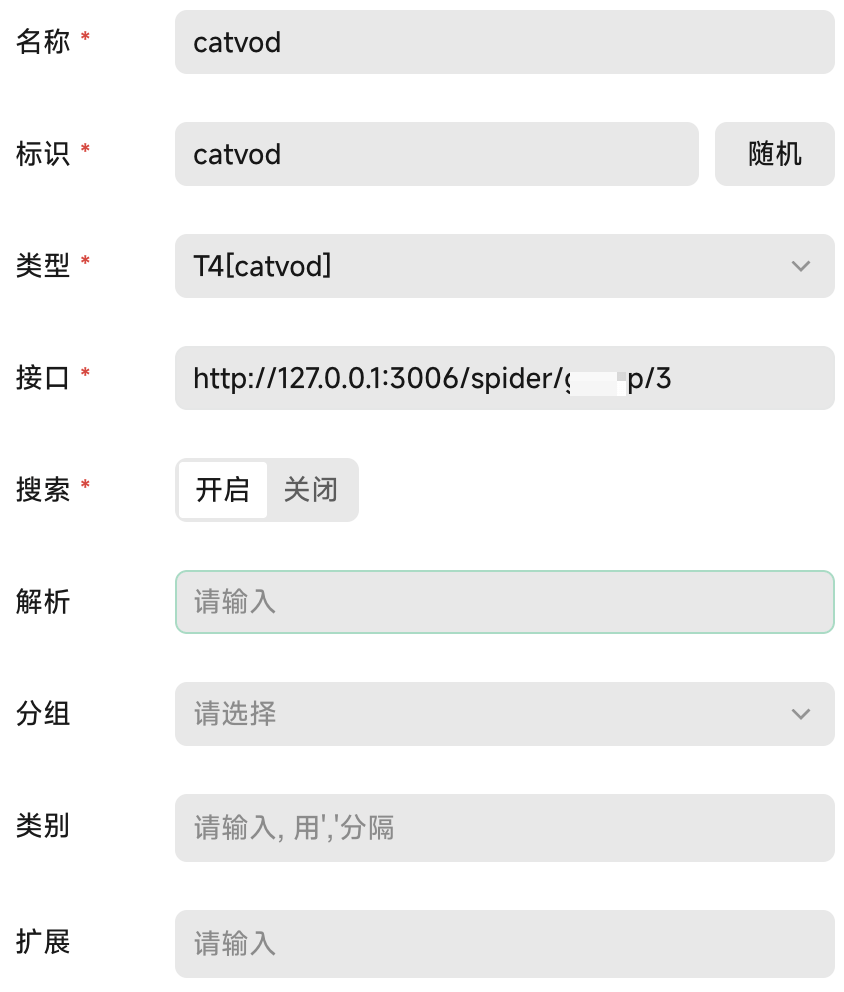Click the 名称 field label
Image resolution: width=844 pixels, height=992 pixels.
pos(43,42)
